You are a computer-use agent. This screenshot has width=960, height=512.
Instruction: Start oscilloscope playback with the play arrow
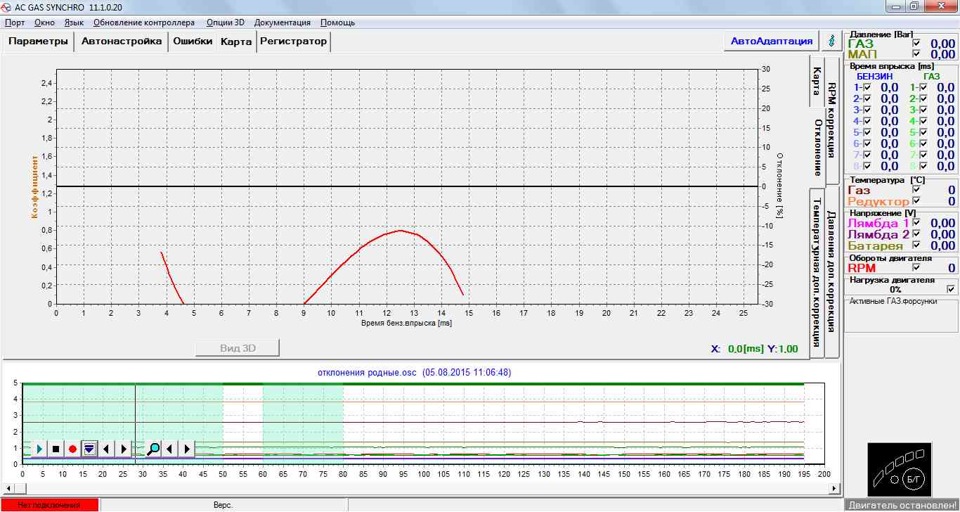click(39, 449)
